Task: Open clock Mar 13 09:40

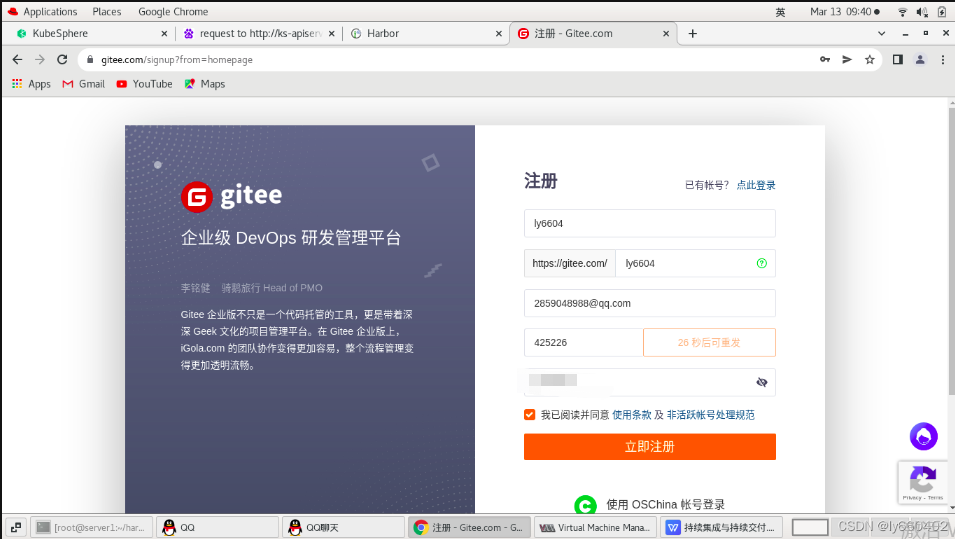Action: pos(844,12)
